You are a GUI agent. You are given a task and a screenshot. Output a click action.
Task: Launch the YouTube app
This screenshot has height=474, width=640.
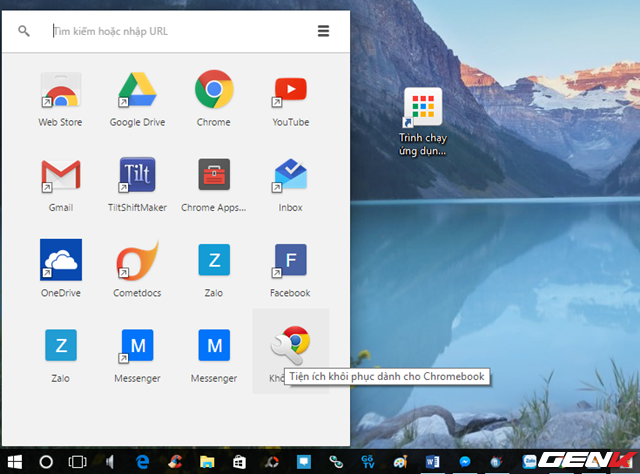[290, 90]
